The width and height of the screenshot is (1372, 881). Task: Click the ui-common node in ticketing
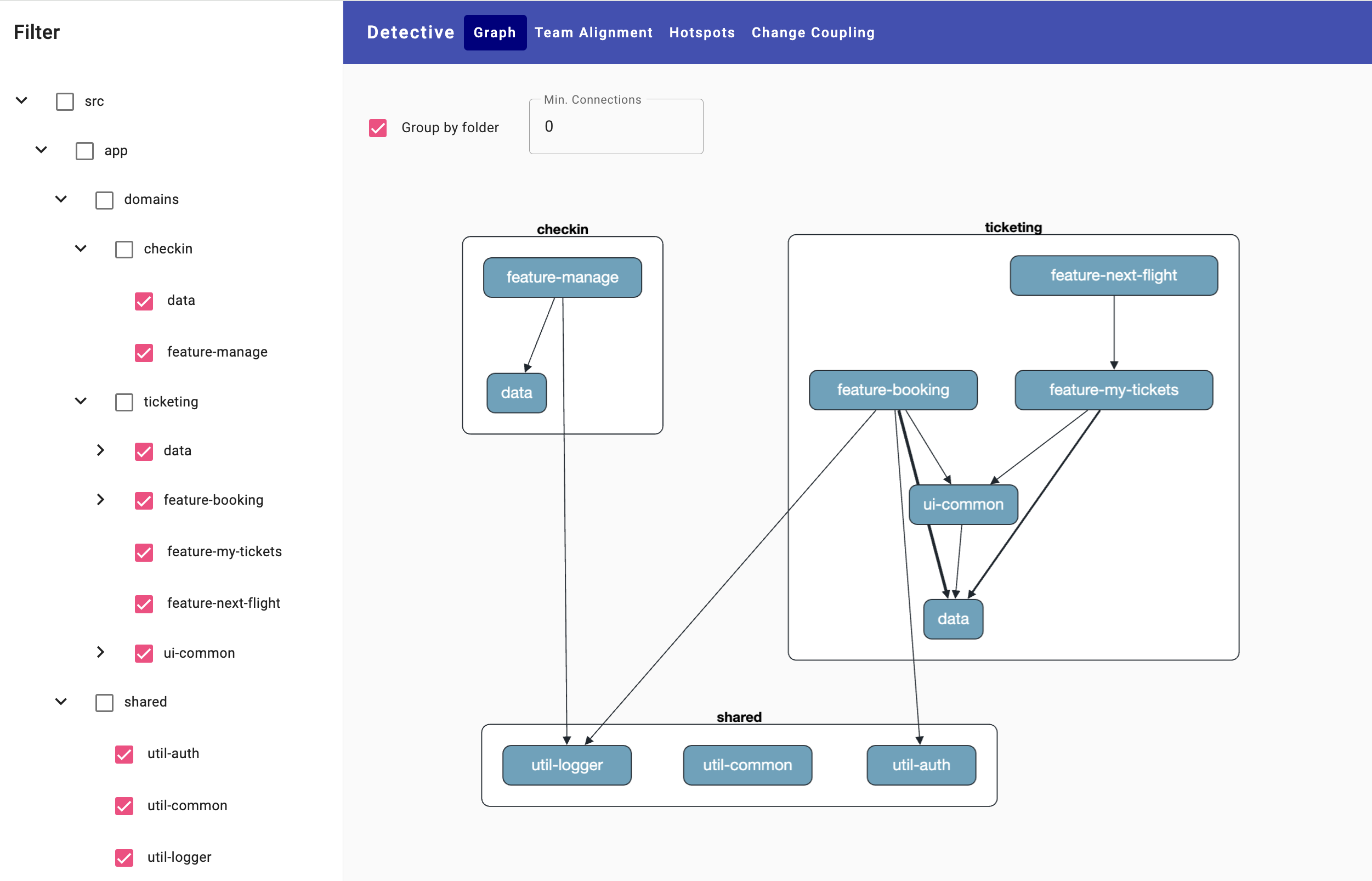click(962, 505)
